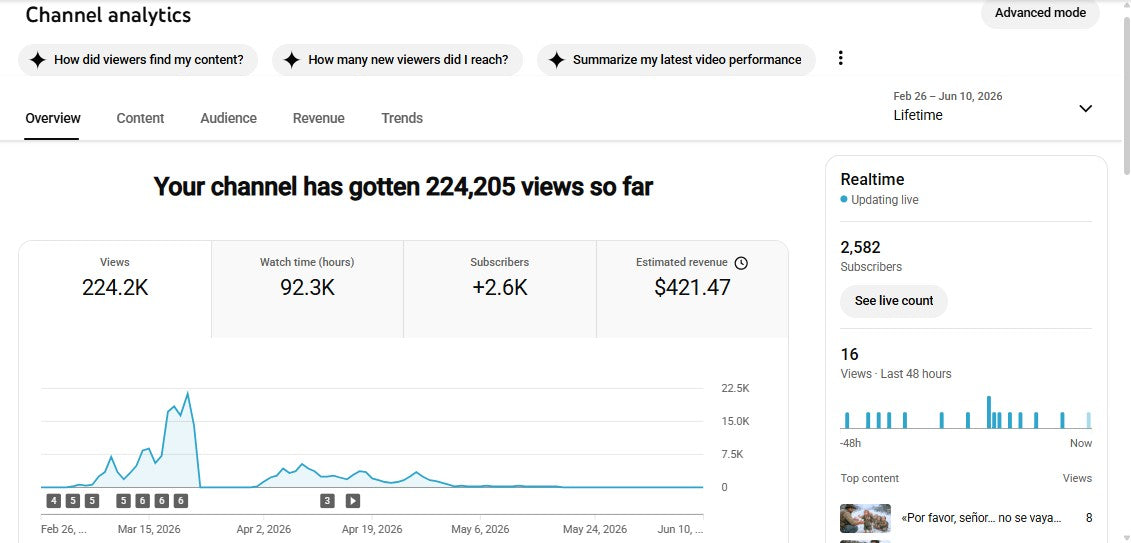Viewport: 1131px width, 543px height.
Task: Click the 'Updating live' status text
Action: (x=884, y=200)
